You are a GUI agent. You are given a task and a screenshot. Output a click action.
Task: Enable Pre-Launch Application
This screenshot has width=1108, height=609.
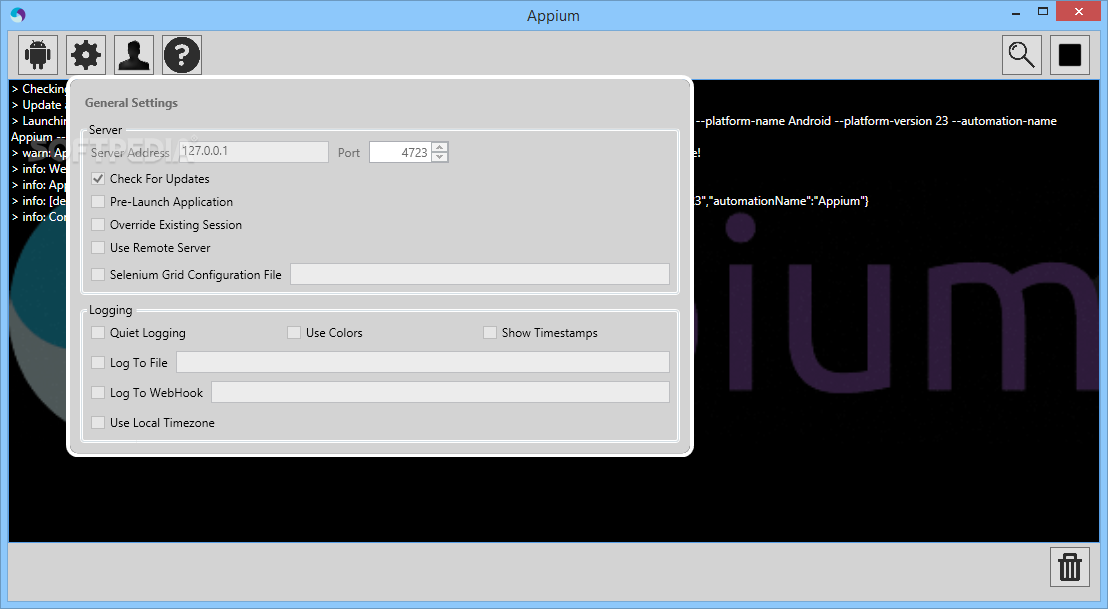point(98,201)
